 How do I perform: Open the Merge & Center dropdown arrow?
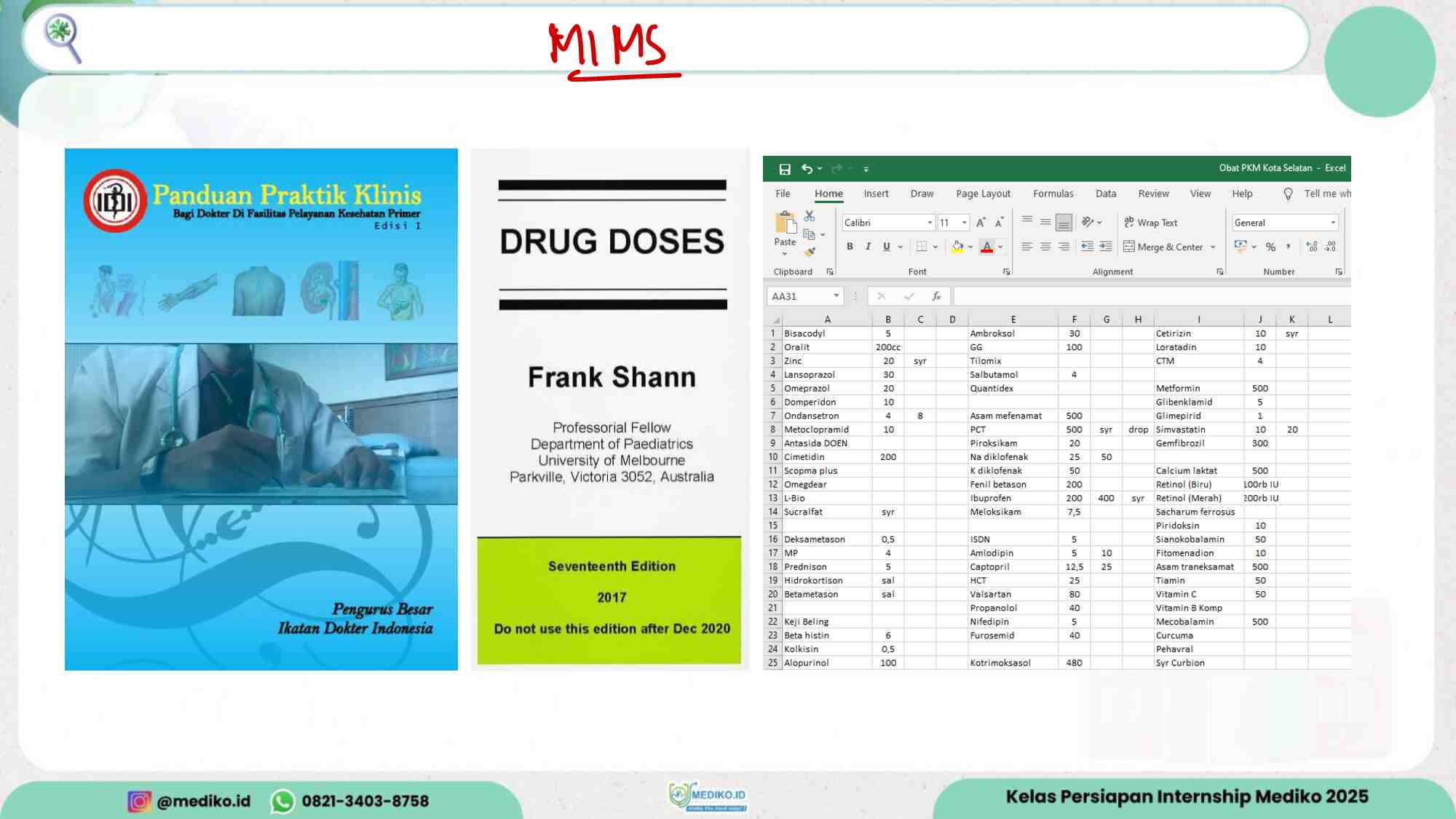pos(1213,247)
